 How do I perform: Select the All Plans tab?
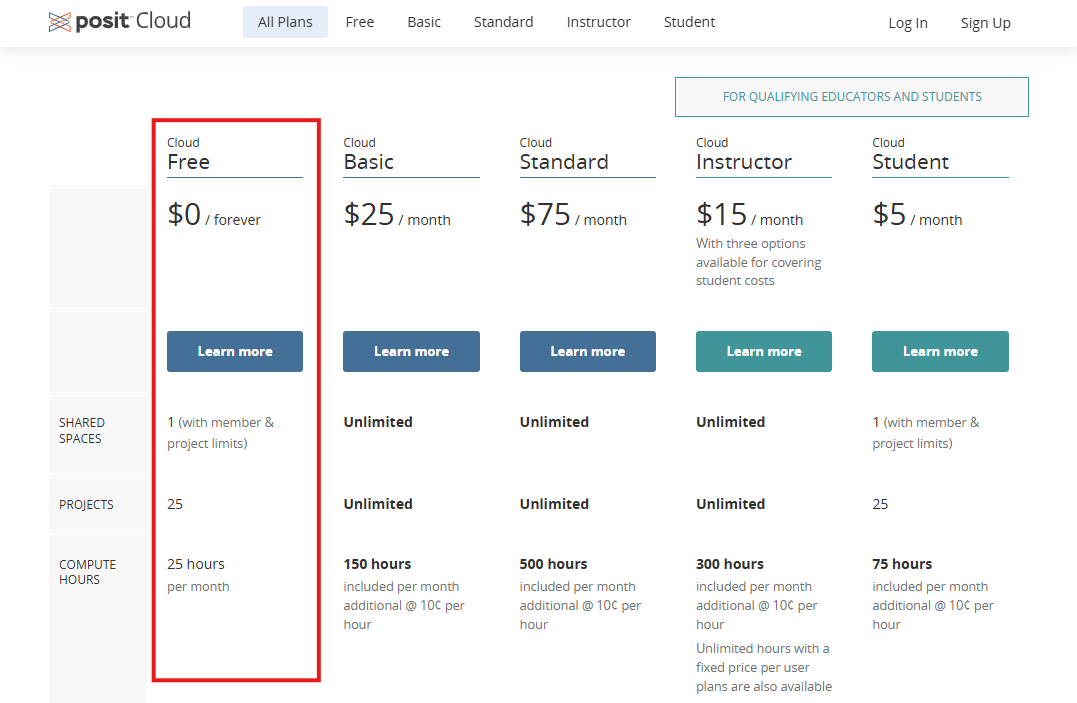285,22
